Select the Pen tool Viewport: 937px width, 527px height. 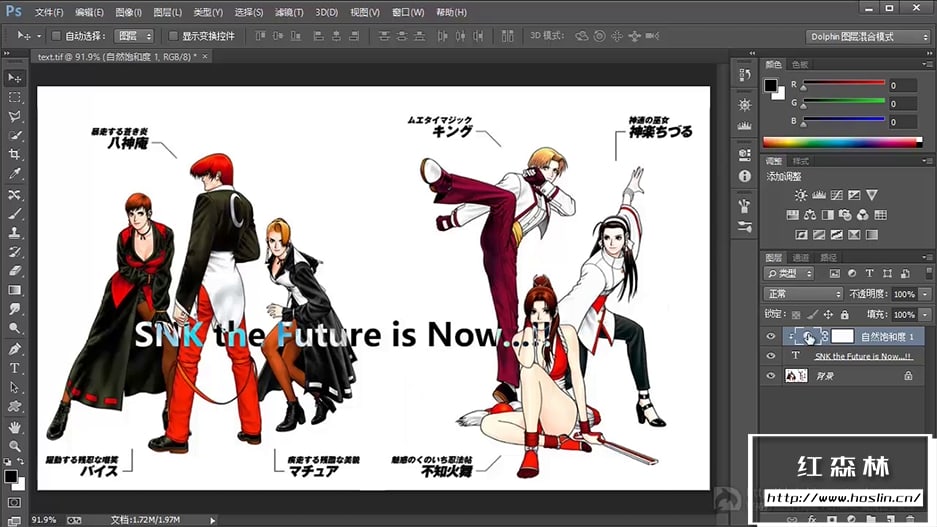click(x=14, y=348)
